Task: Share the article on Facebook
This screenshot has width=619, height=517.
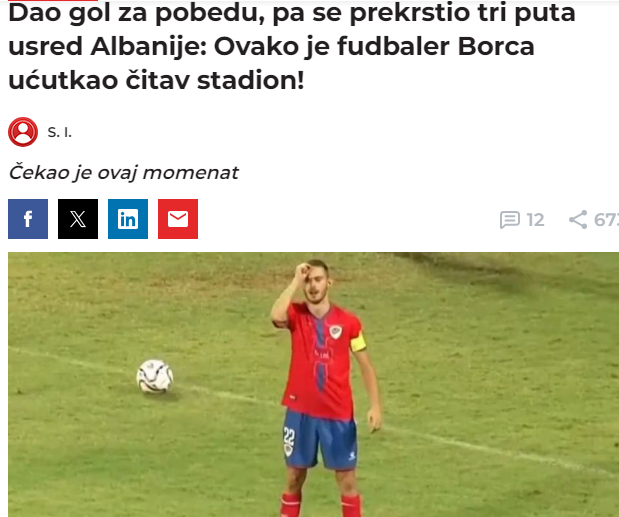Action: tap(28, 219)
